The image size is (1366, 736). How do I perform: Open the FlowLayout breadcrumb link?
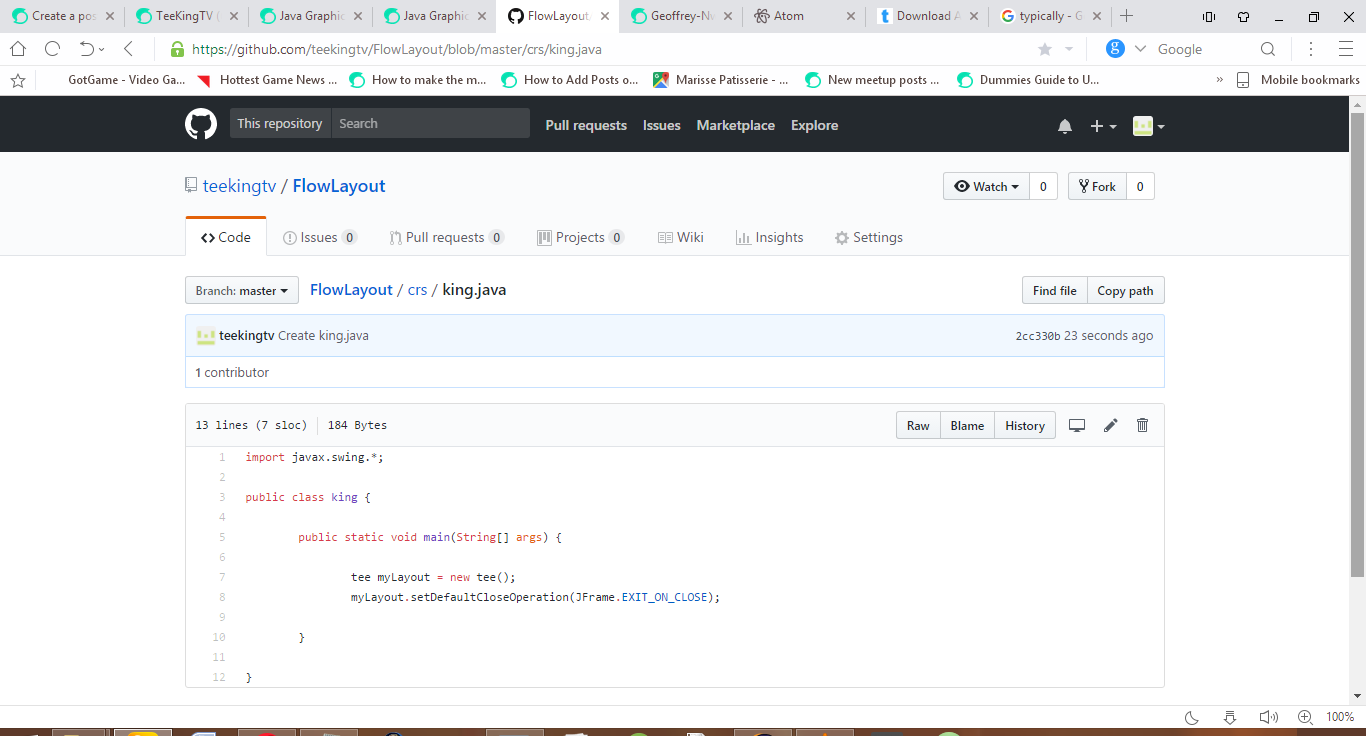351,290
